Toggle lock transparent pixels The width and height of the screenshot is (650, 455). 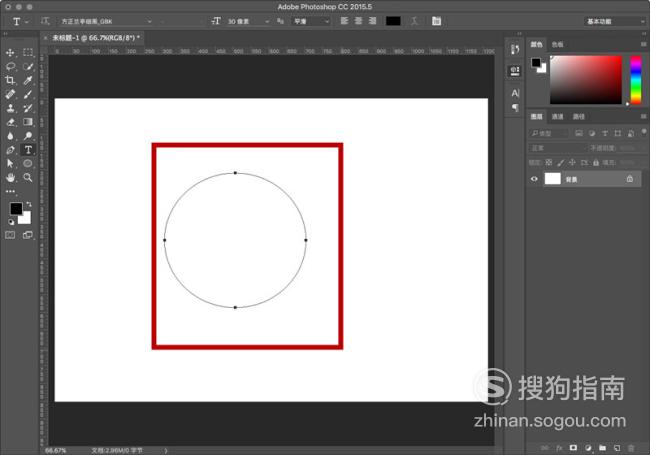[x=549, y=162]
